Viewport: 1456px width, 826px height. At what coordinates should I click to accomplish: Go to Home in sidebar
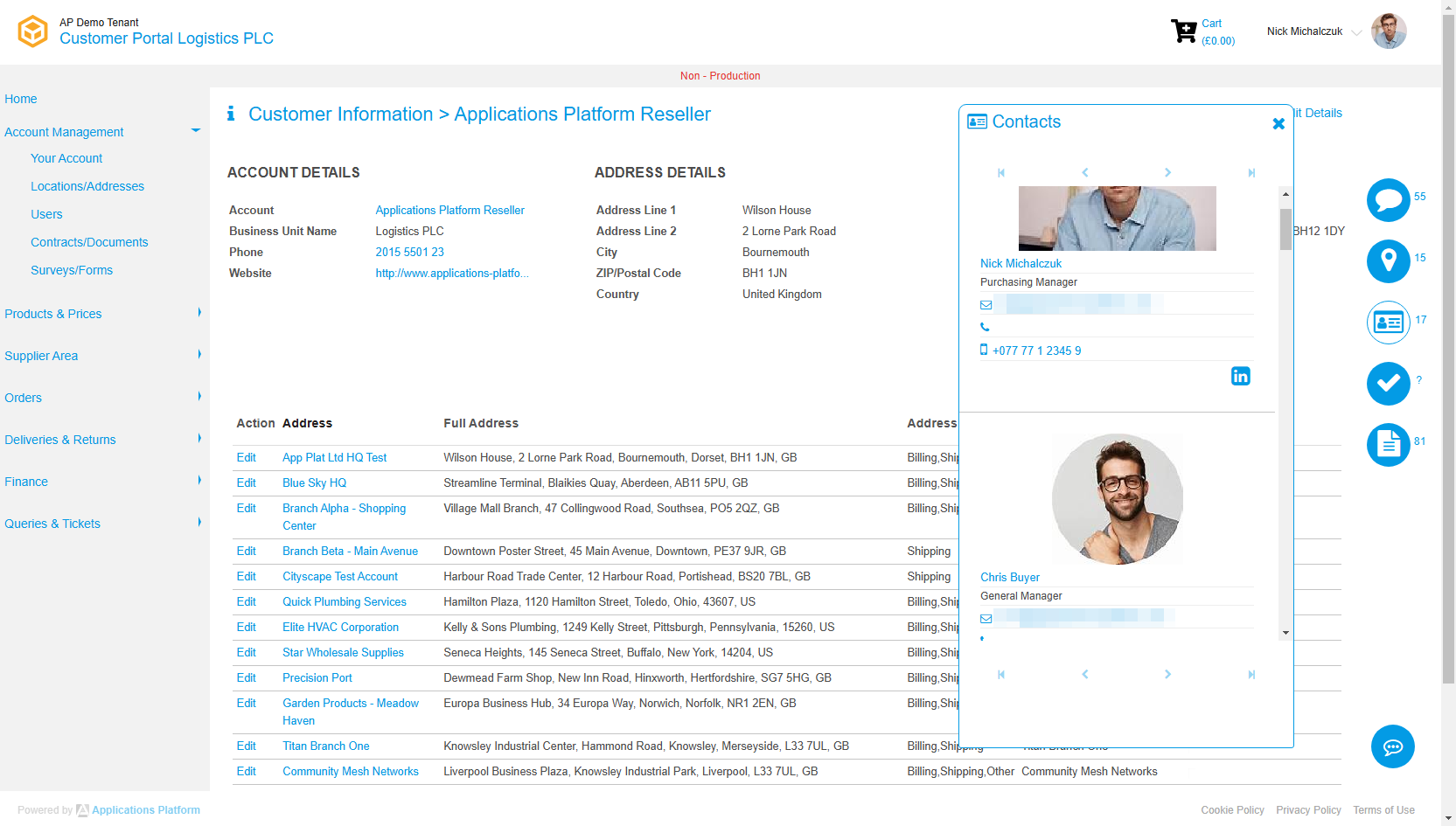coord(21,99)
